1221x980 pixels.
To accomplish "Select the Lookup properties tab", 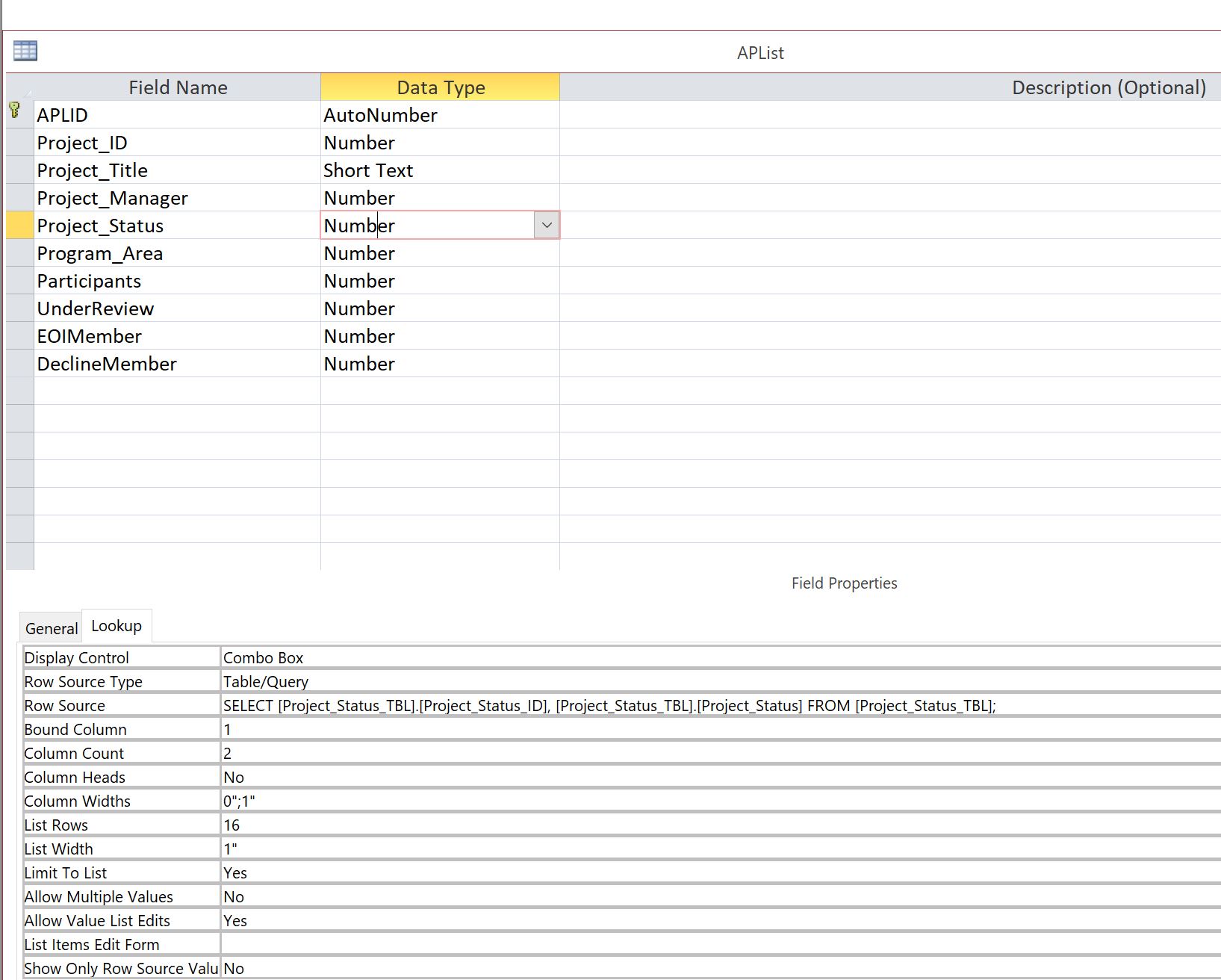I will point(116,626).
